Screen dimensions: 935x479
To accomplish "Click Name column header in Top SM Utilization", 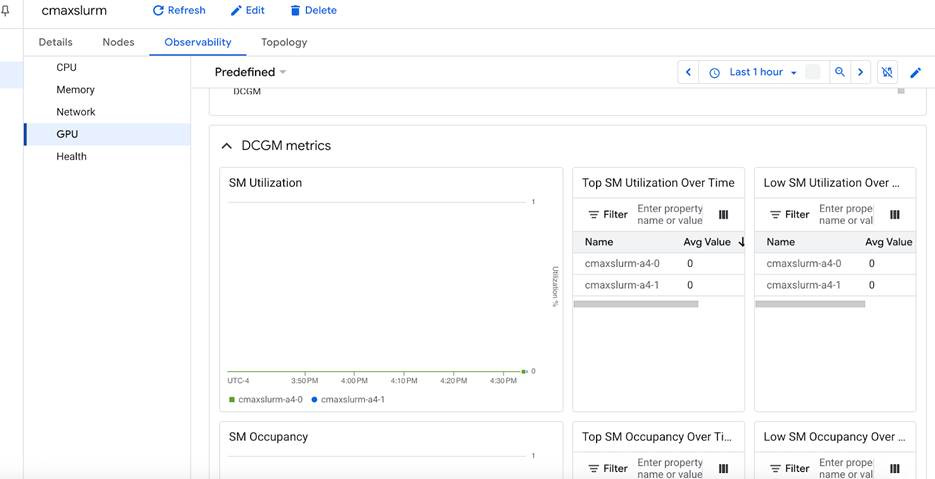I will point(599,242).
